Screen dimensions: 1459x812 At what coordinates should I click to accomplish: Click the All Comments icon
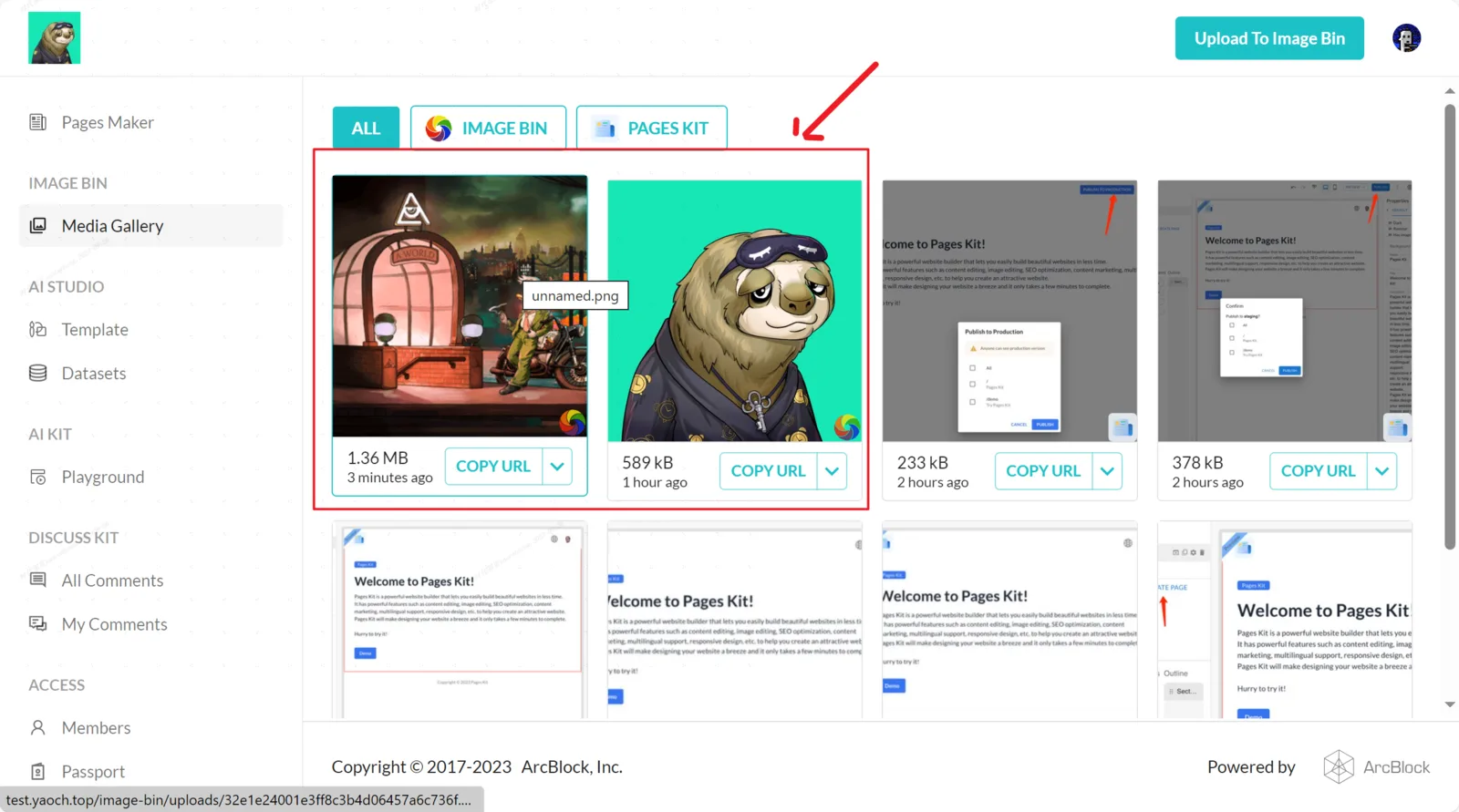click(37, 580)
